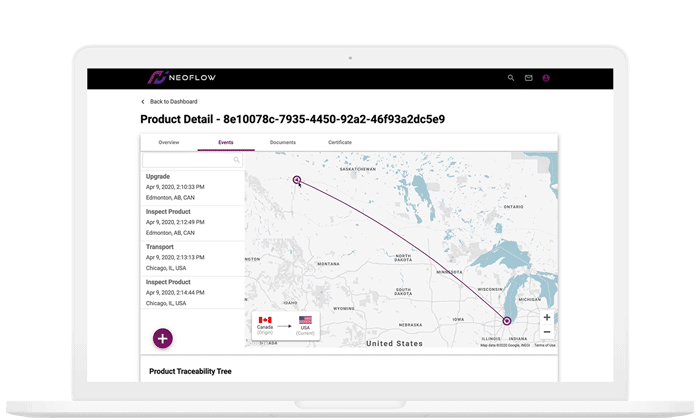The image size is (700, 420).
Task: Click the events search input field
Action: click(188, 160)
